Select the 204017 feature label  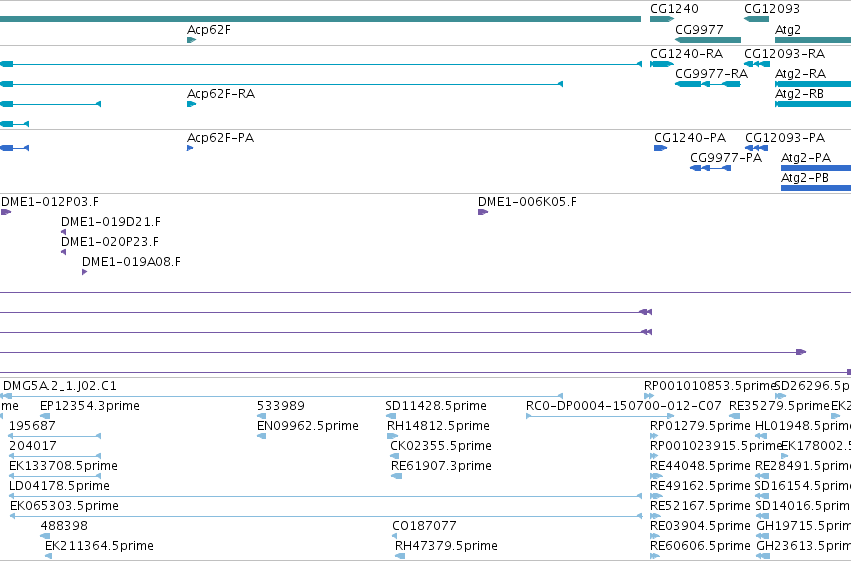pyautogui.click(x=33, y=446)
